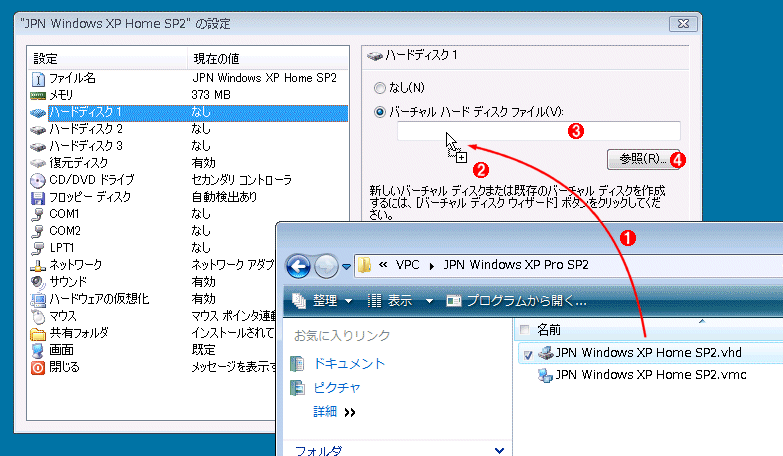Click the フロッピー ディスク floppy icon
This screenshot has width=783, height=456.
[38, 197]
